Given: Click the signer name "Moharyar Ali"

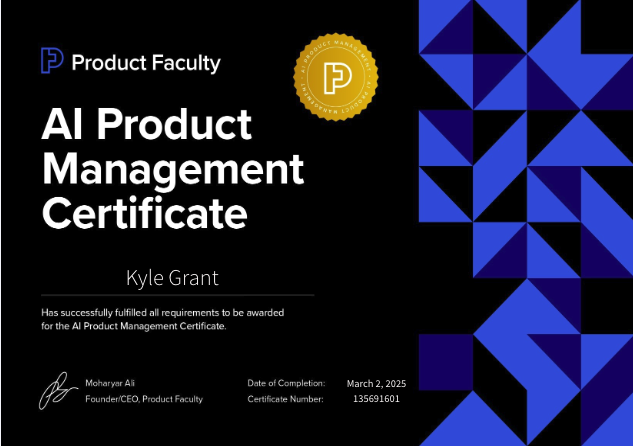Looking at the screenshot, I should pyautogui.click(x=110, y=383).
